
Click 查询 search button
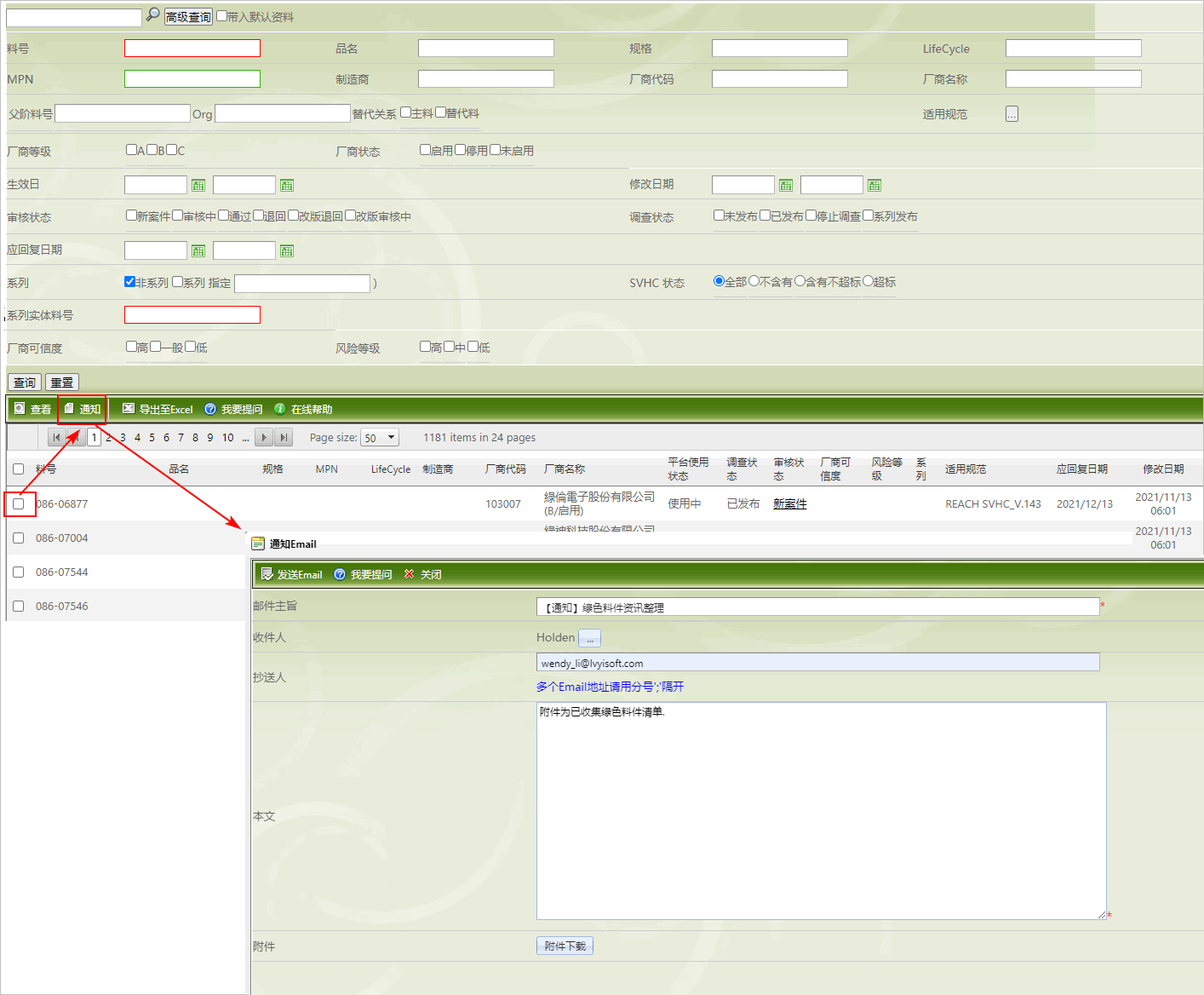[x=25, y=382]
